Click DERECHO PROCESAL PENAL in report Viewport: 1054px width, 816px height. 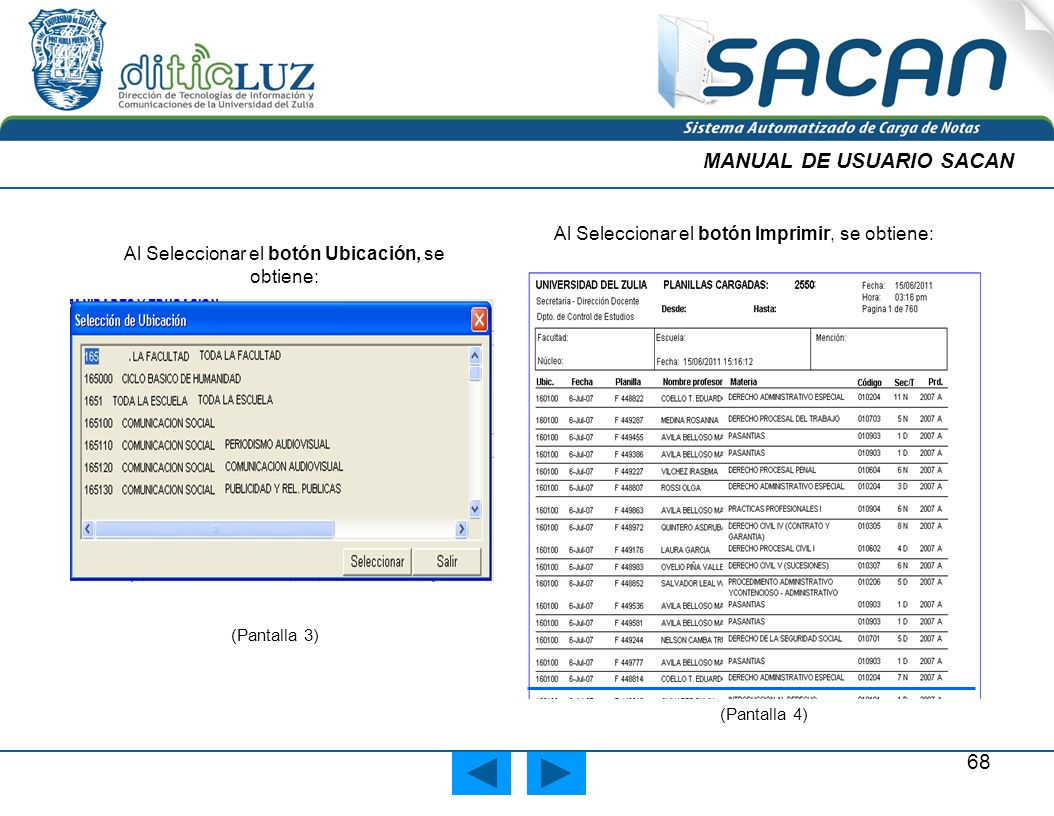(772, 470)
